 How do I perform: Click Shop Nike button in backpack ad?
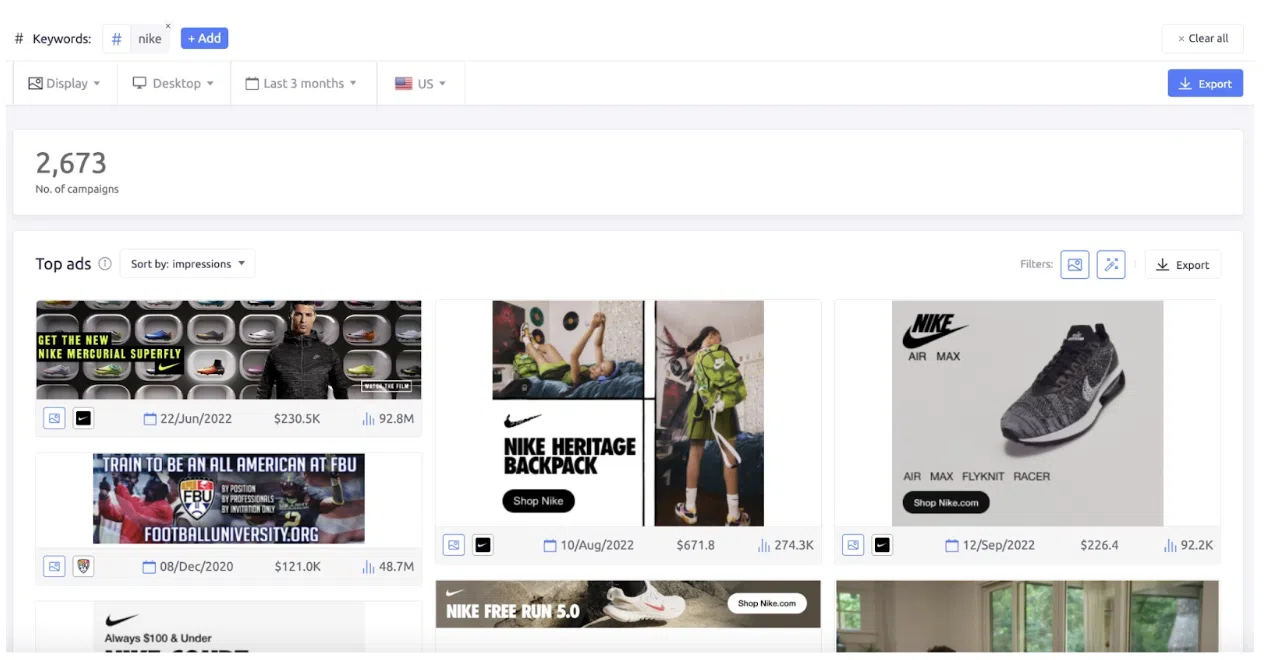(538, 501)
